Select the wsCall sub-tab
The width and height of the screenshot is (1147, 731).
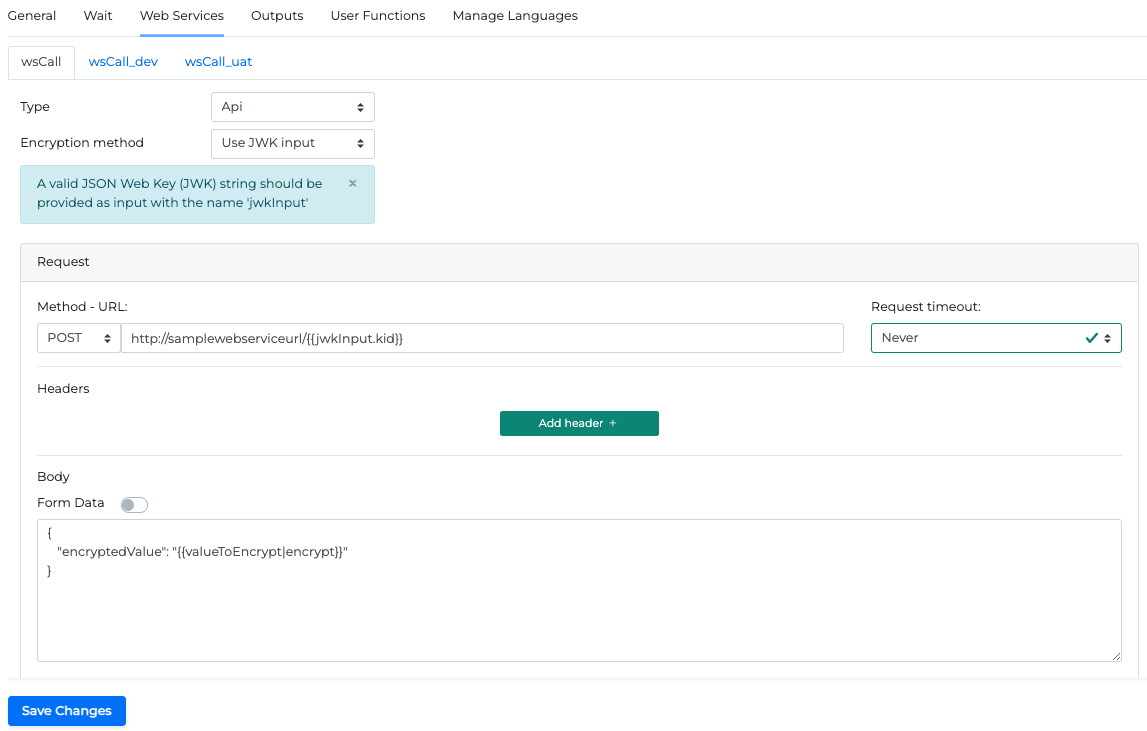coord(41,62)
